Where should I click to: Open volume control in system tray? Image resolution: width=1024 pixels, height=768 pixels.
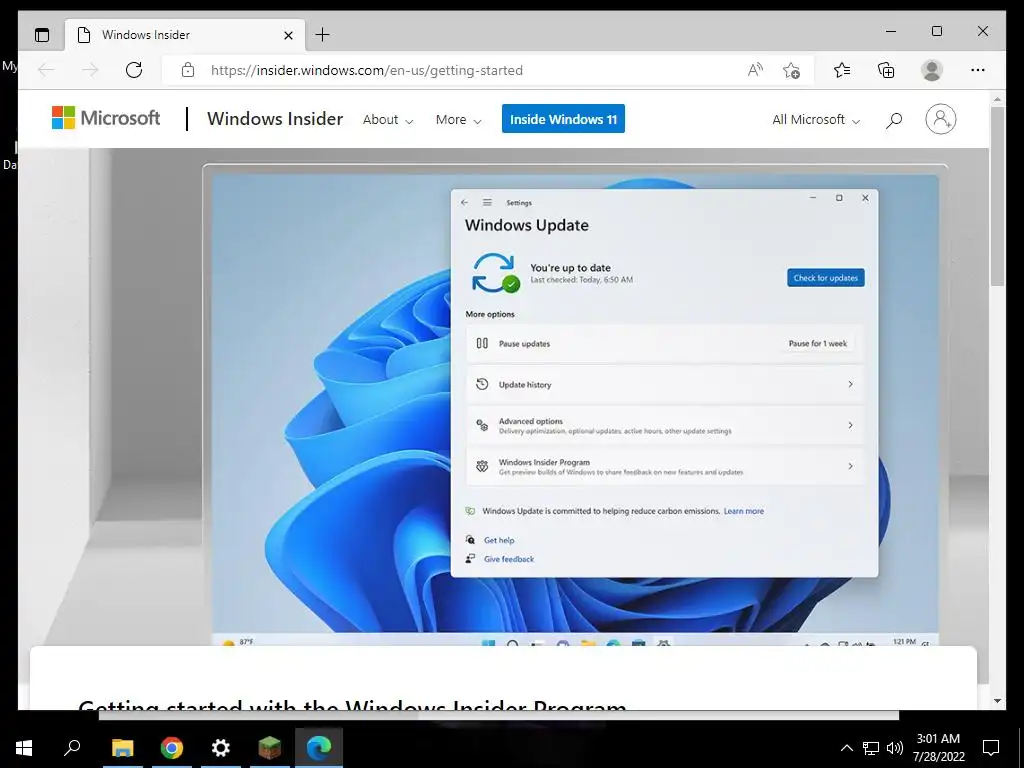(x=895, y=748)
